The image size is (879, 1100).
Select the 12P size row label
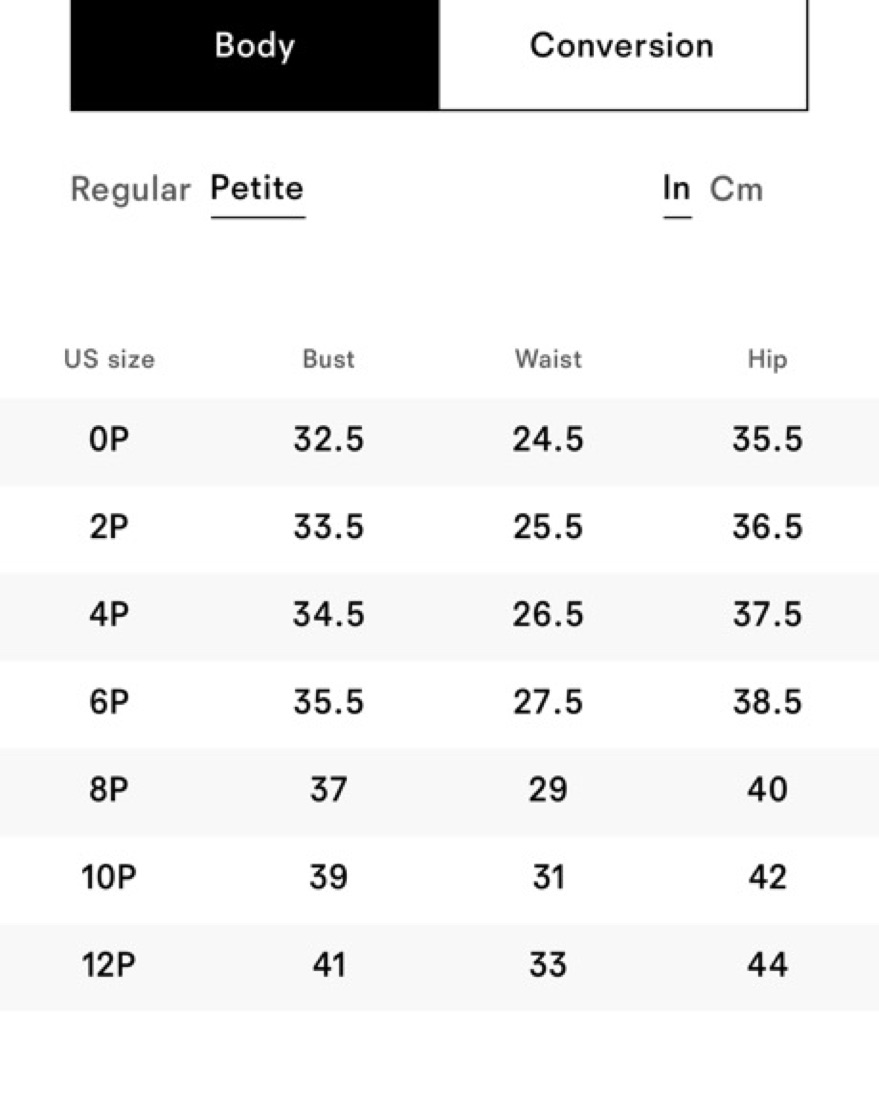[109, 965]
